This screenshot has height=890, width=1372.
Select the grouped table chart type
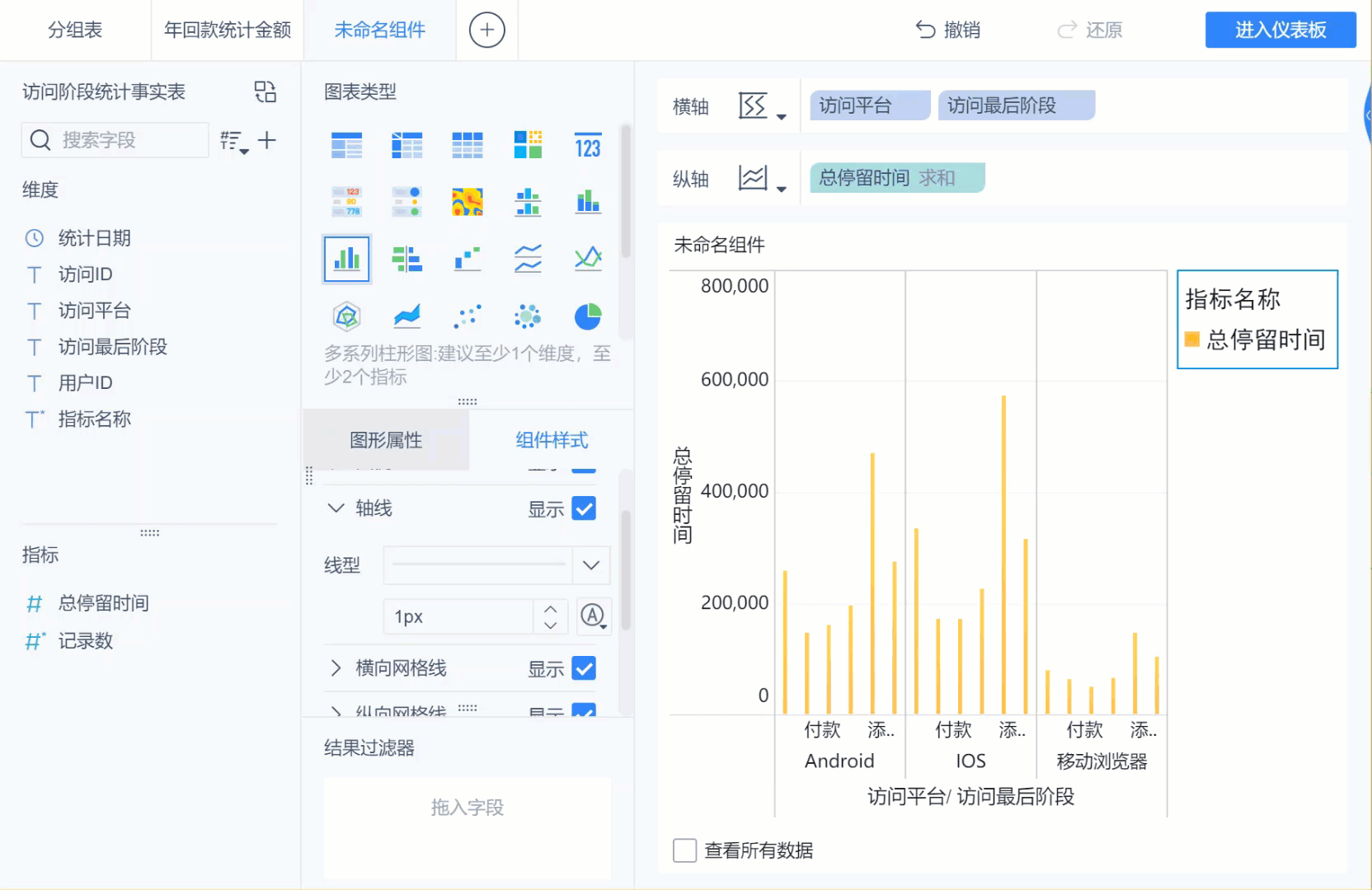click(x=346, y=145)
